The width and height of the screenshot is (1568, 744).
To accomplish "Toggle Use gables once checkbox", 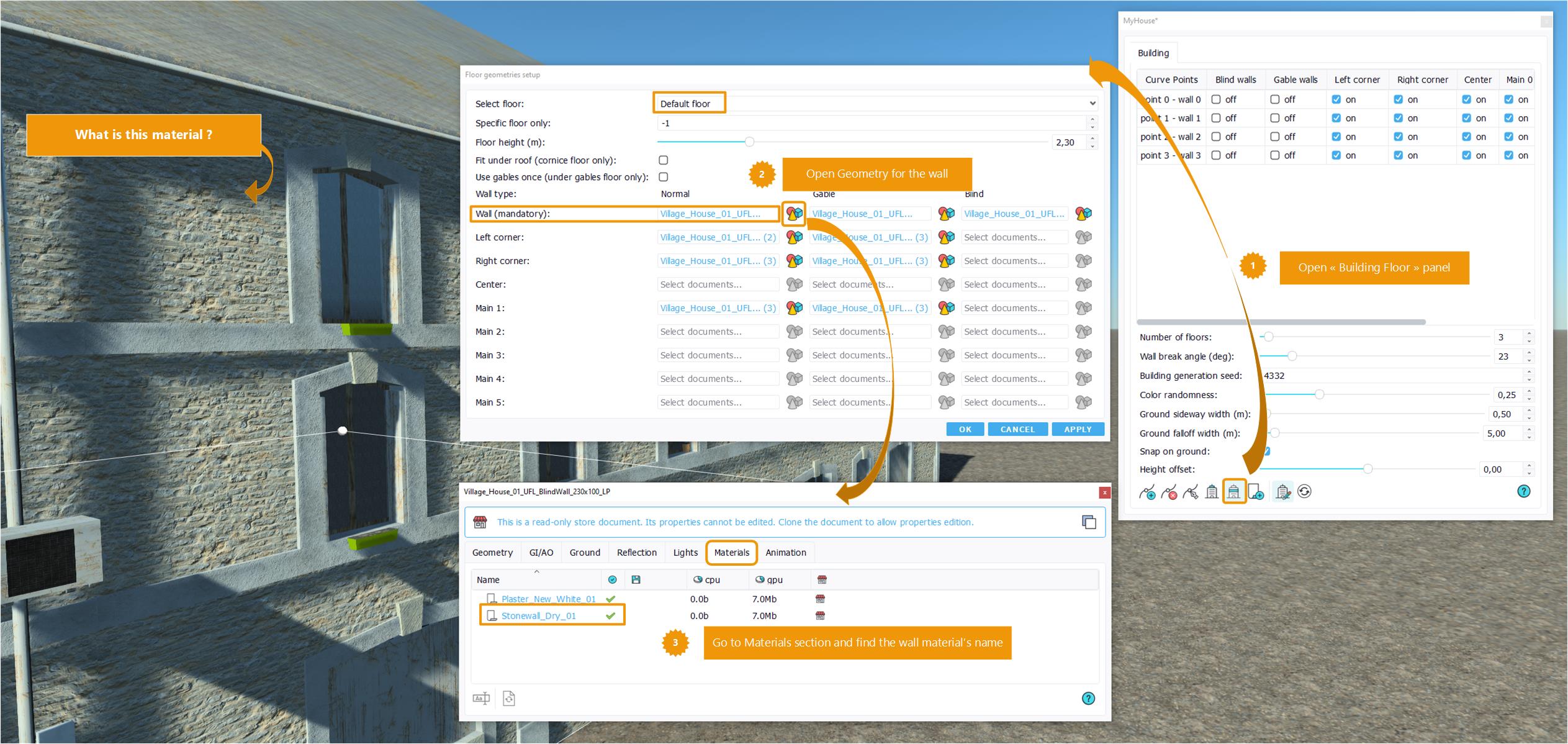I will coord(663,177).
